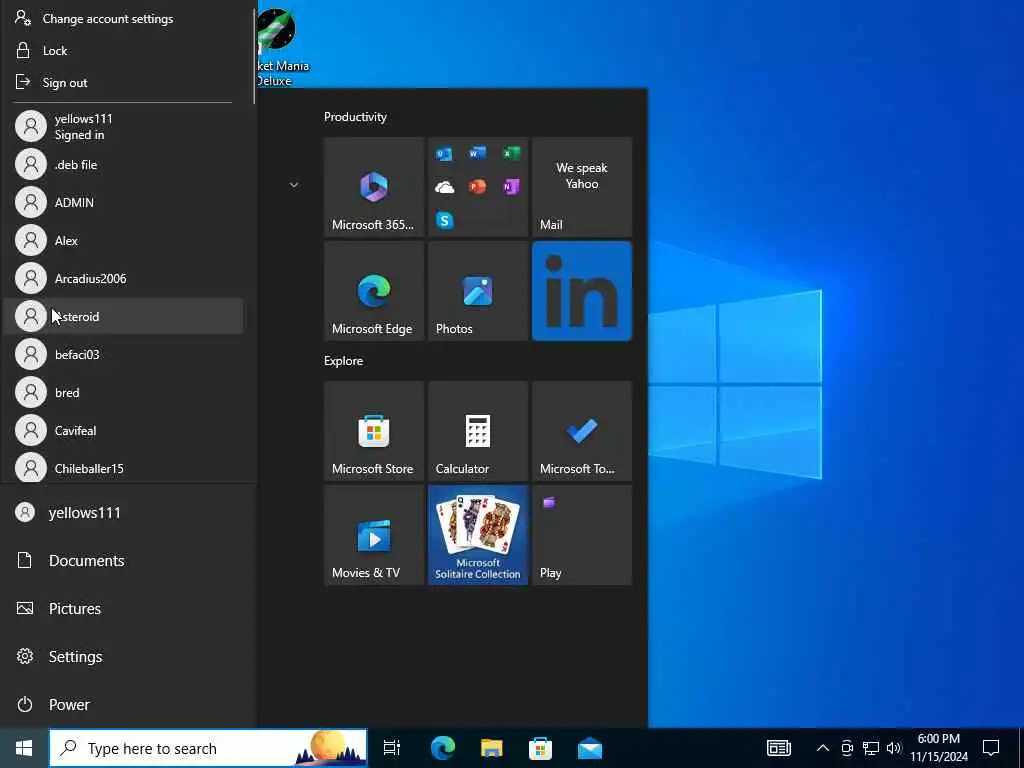Show hidden system tray icons
Image resolution: width=1024 pixels, height=768 pixels.
point(823,748)
